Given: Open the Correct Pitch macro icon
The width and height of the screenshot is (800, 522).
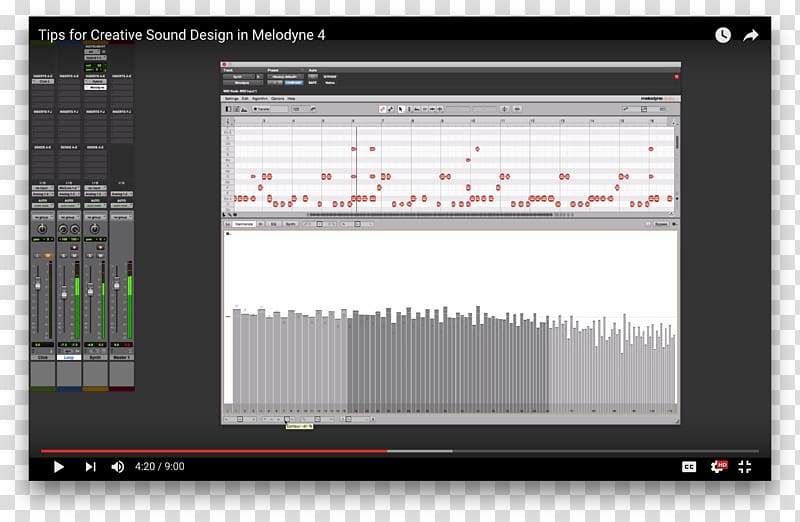Looking at the screenshot, I should (x=504, y=109).
